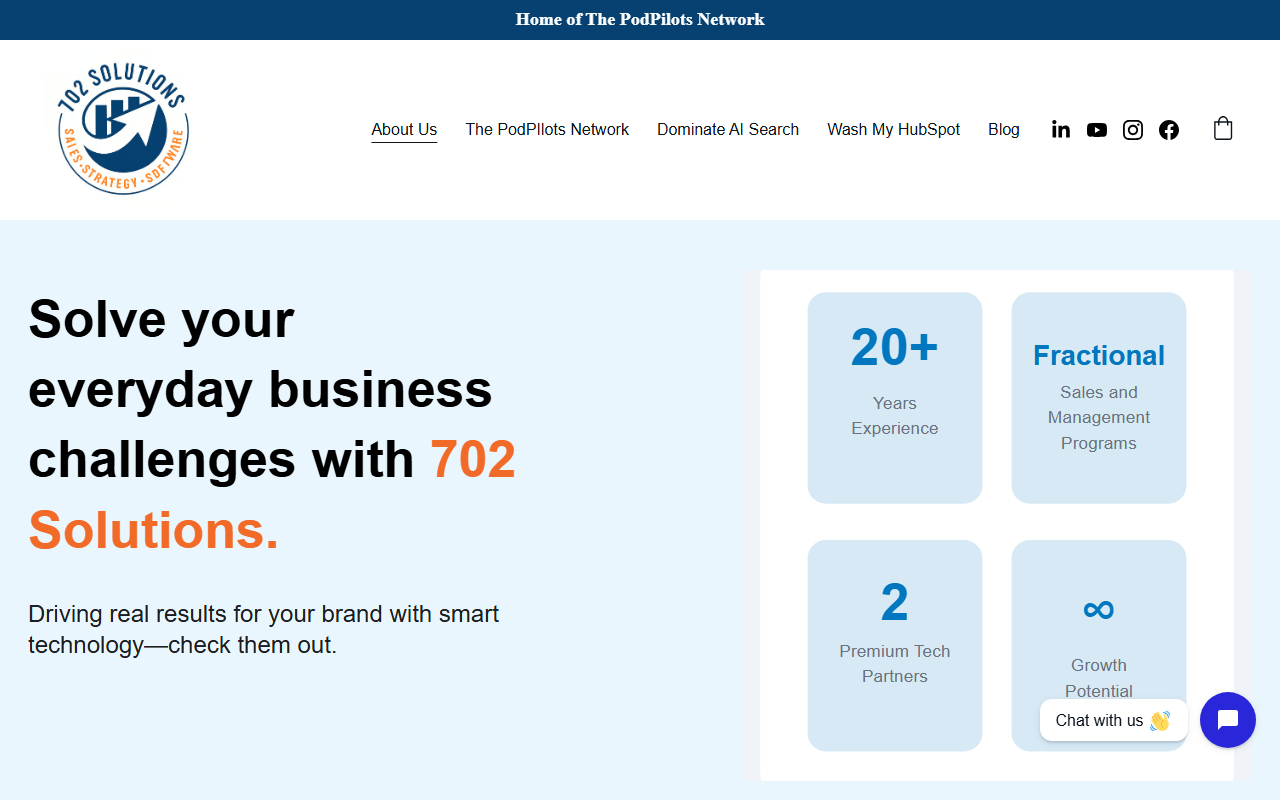Open the YouTube social icon
The height and width of the screenshot is (800, 1280).
1097,130
